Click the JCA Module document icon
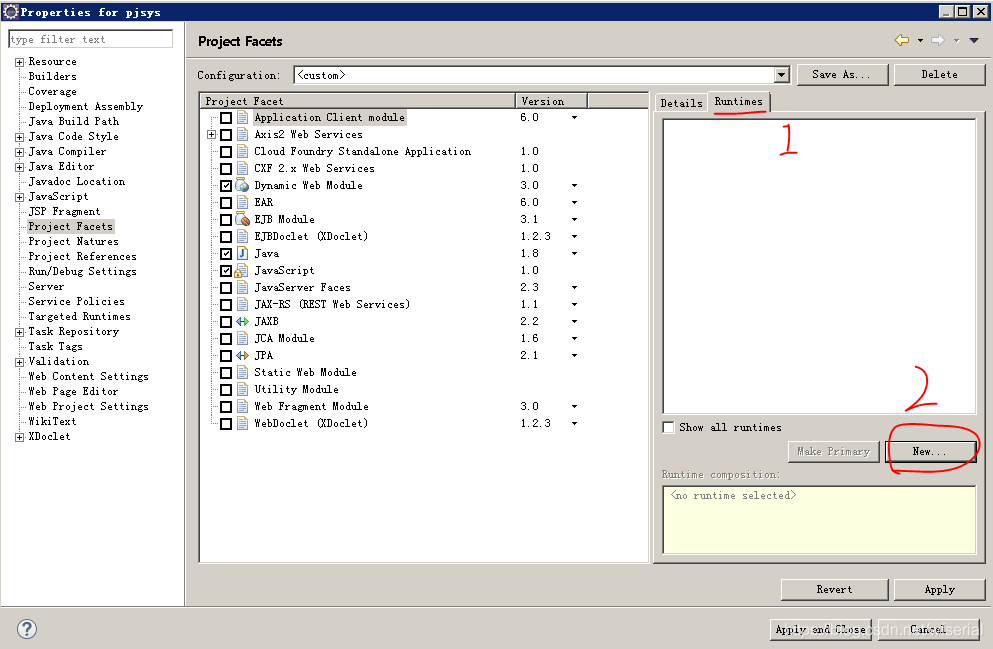Image resolution: width=993 pixels, height=649 pixels. (242, 339)
